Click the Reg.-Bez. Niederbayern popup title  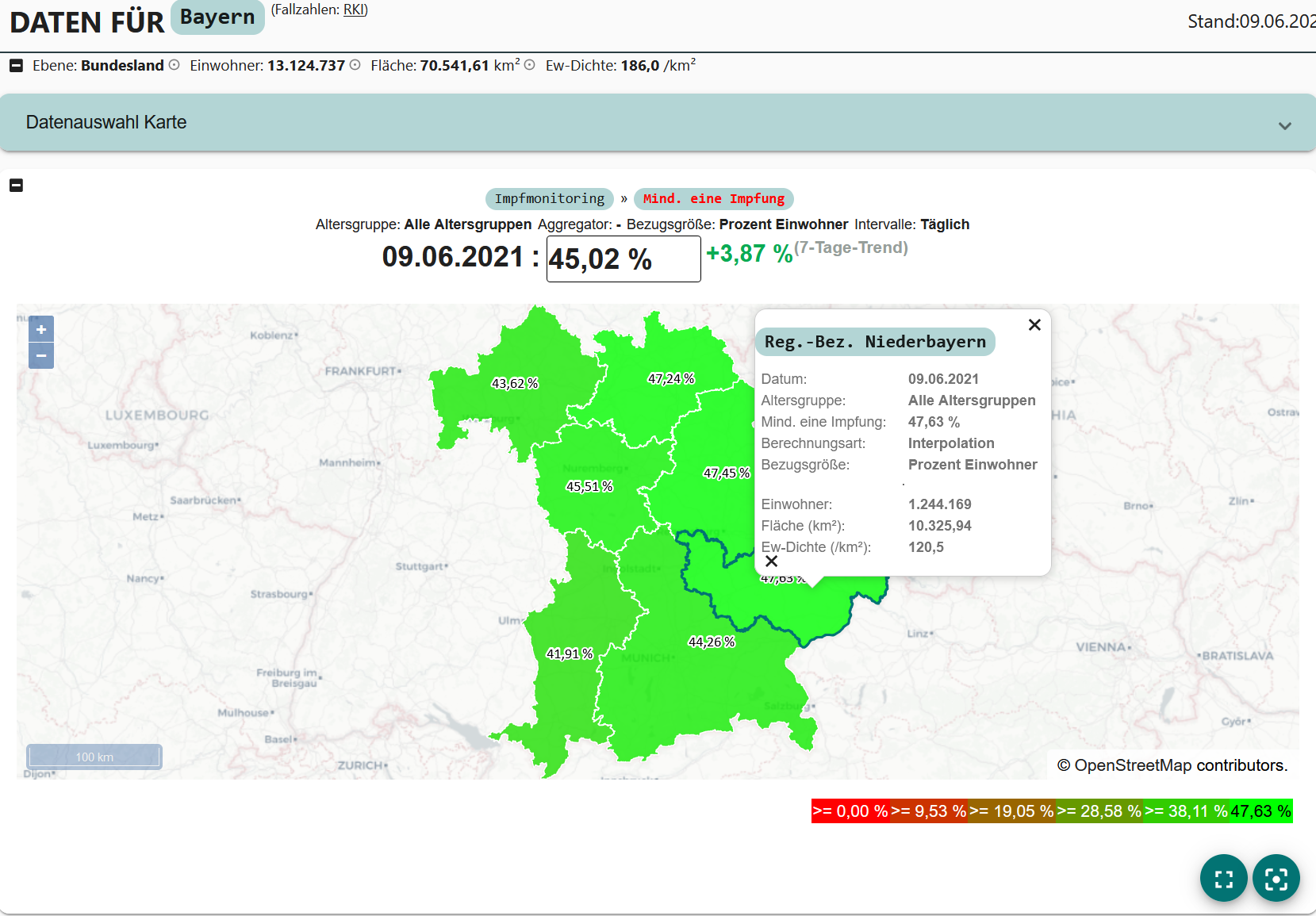[875, 342]
